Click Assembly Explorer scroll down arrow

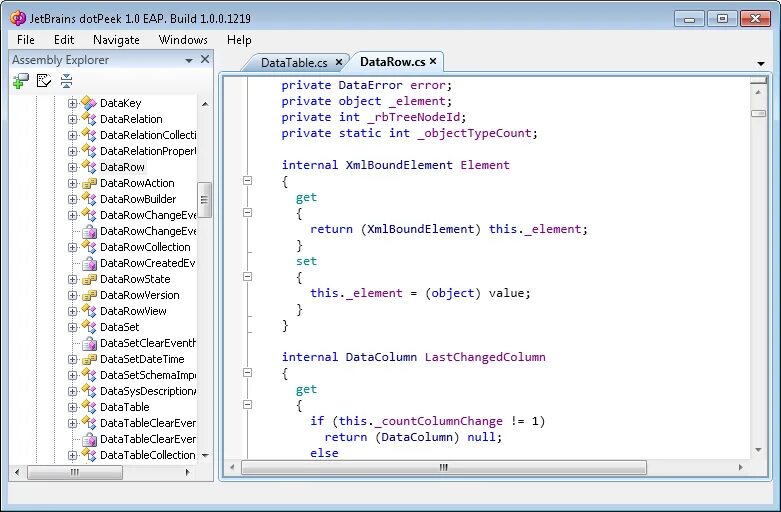(x=205, y=455)
